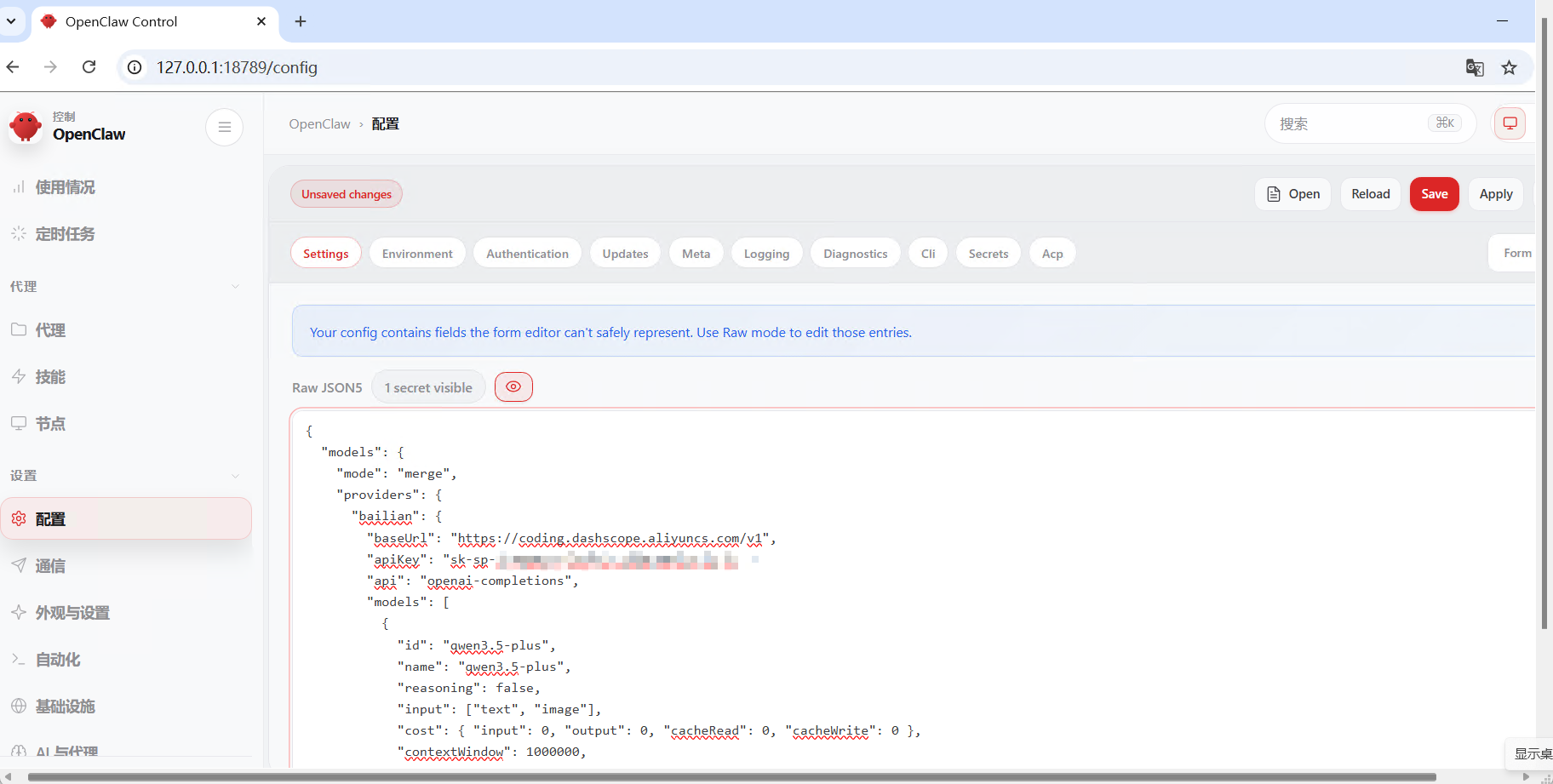Collapse the 设置 sidebar group

[x=235, y=476]
